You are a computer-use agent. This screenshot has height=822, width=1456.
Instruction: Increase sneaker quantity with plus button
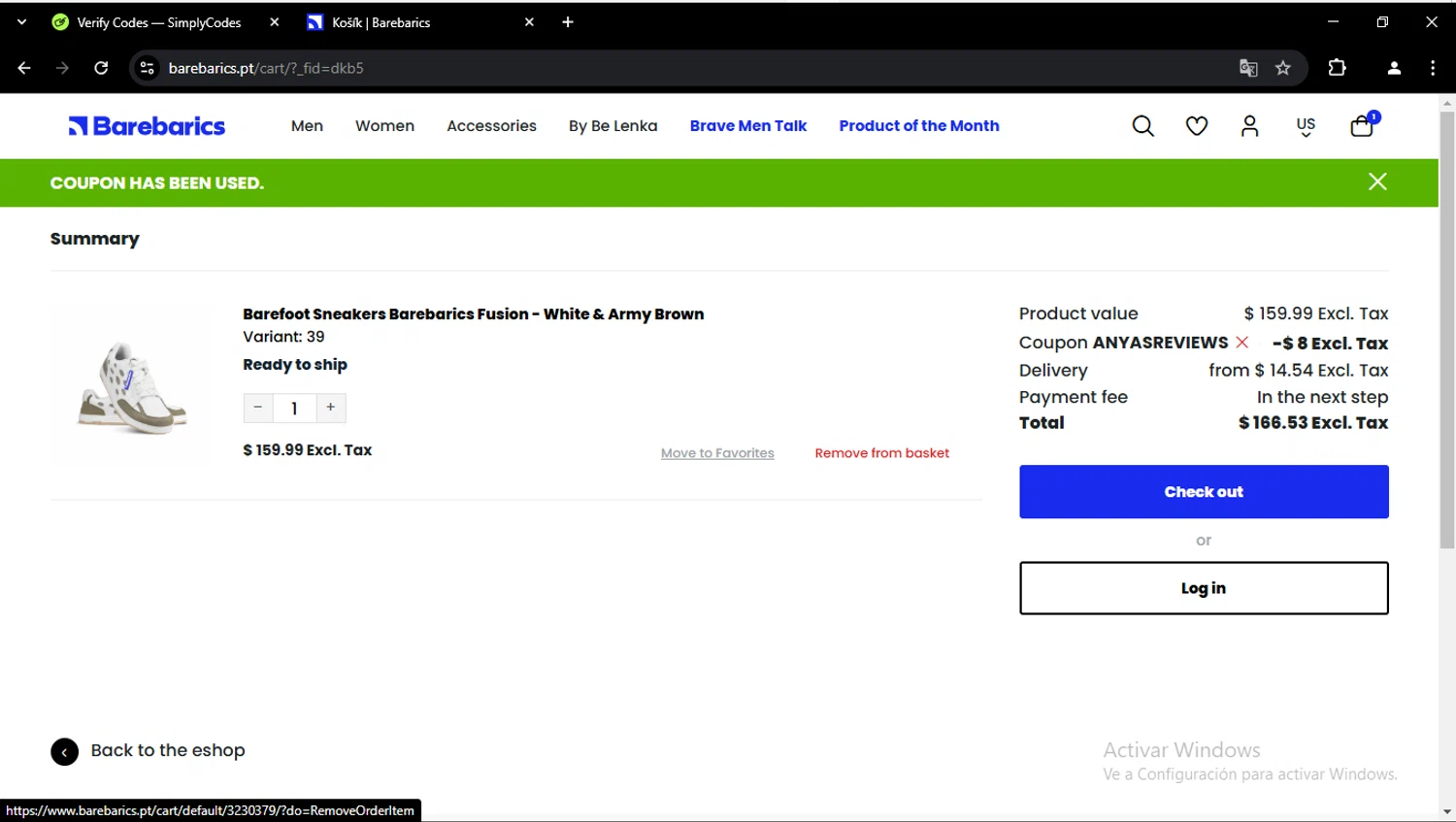[331, 408]
